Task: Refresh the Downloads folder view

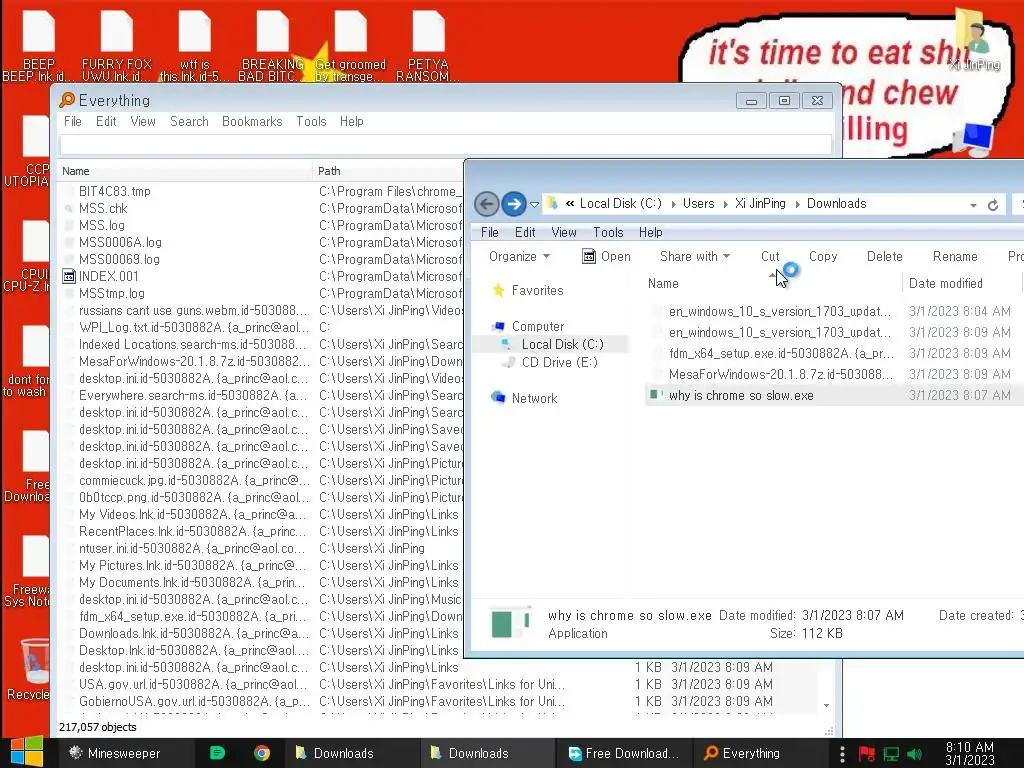Action: [x=993, y=205]
